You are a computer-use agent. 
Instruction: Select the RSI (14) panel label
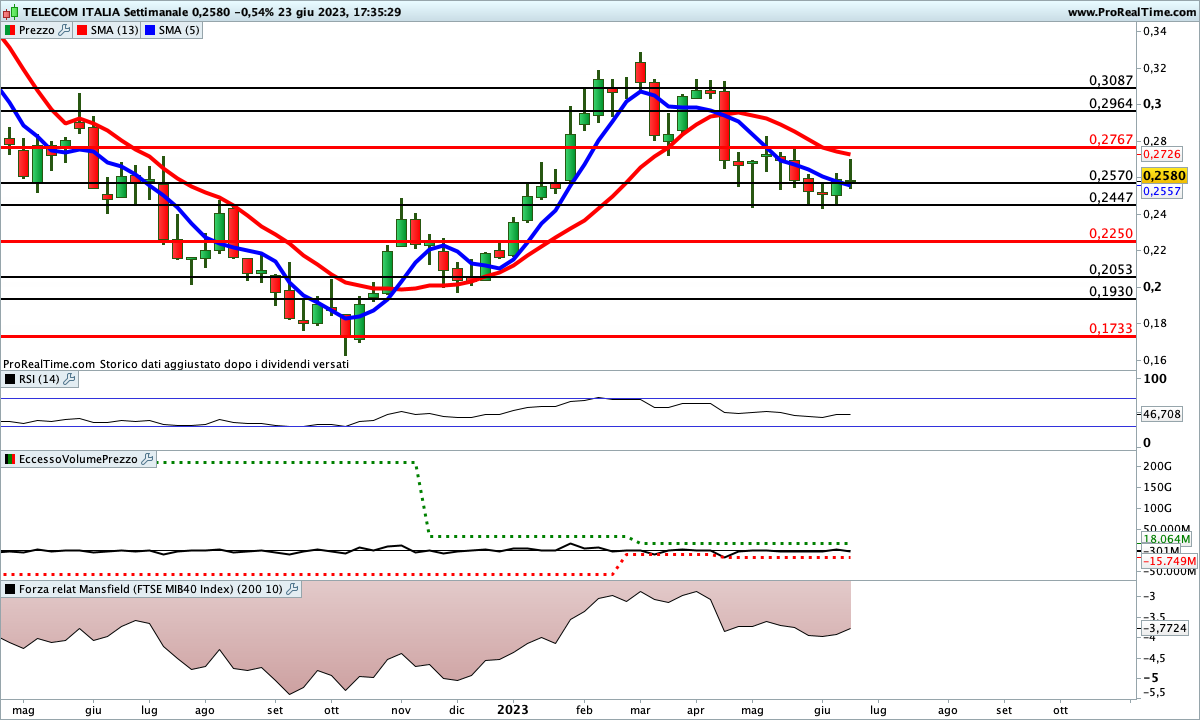pos(39,379)
